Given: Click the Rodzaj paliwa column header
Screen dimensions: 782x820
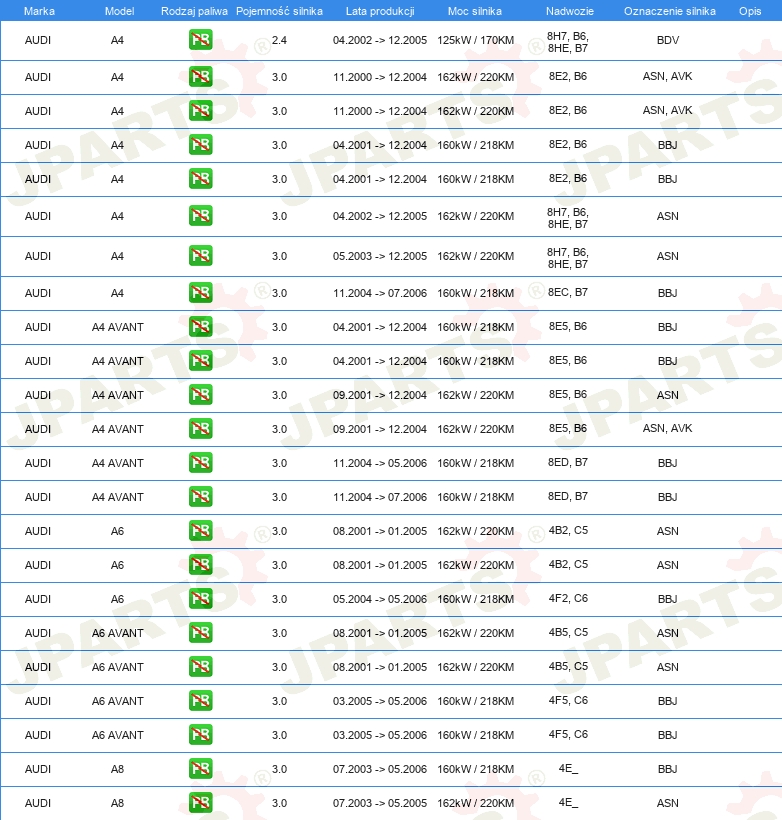Looking at the screenshot, I should pos(194,11).
